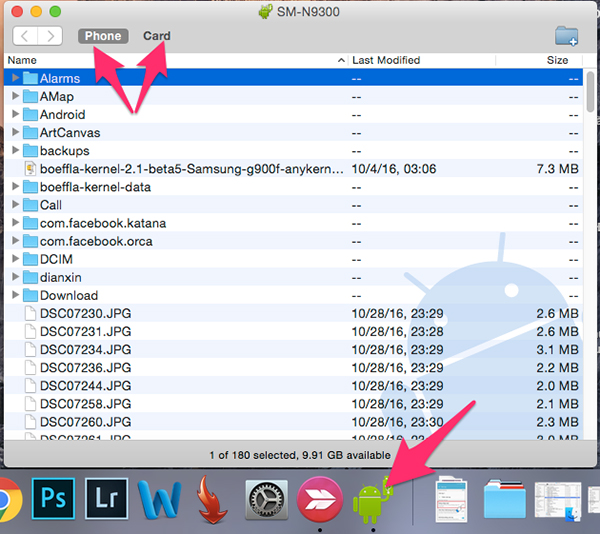Go forward with the right navigation arrow
Screen dimensions: 600x534
pyautogui.click(x=50, y=36)
